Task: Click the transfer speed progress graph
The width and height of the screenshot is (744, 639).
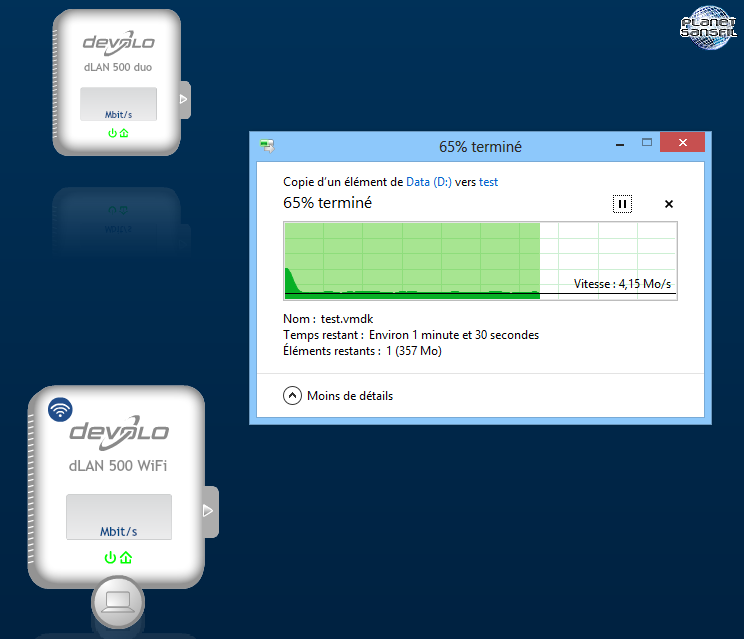Action: coord(480,261)
